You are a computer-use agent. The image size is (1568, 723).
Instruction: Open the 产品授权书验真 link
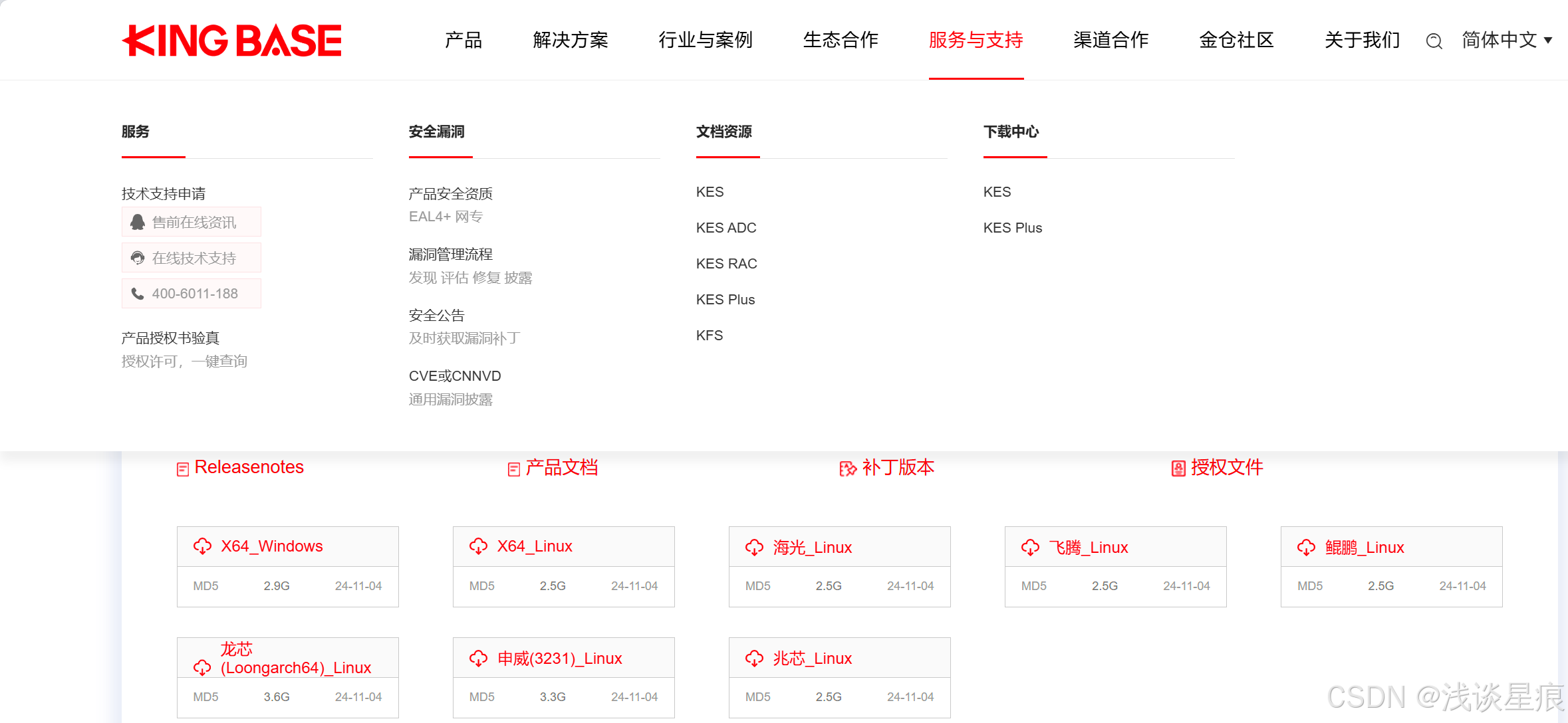click(x=170, y=338)
